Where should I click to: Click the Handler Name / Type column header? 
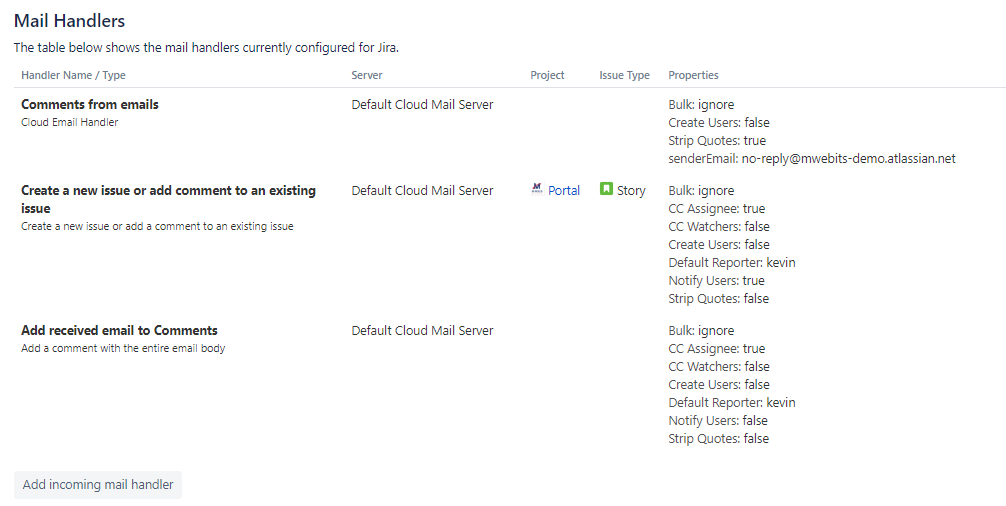pyautogui.click(x=73, y=75)
